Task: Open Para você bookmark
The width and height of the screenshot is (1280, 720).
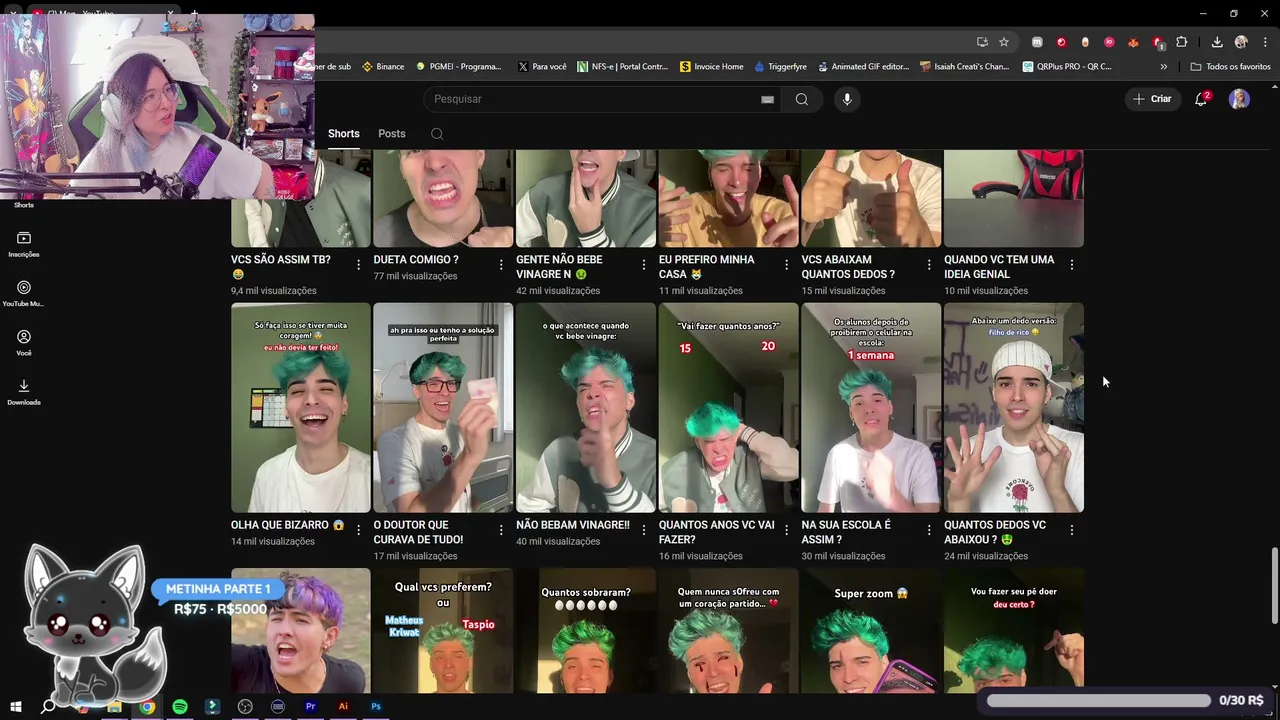Action: (x=541, y=67)
